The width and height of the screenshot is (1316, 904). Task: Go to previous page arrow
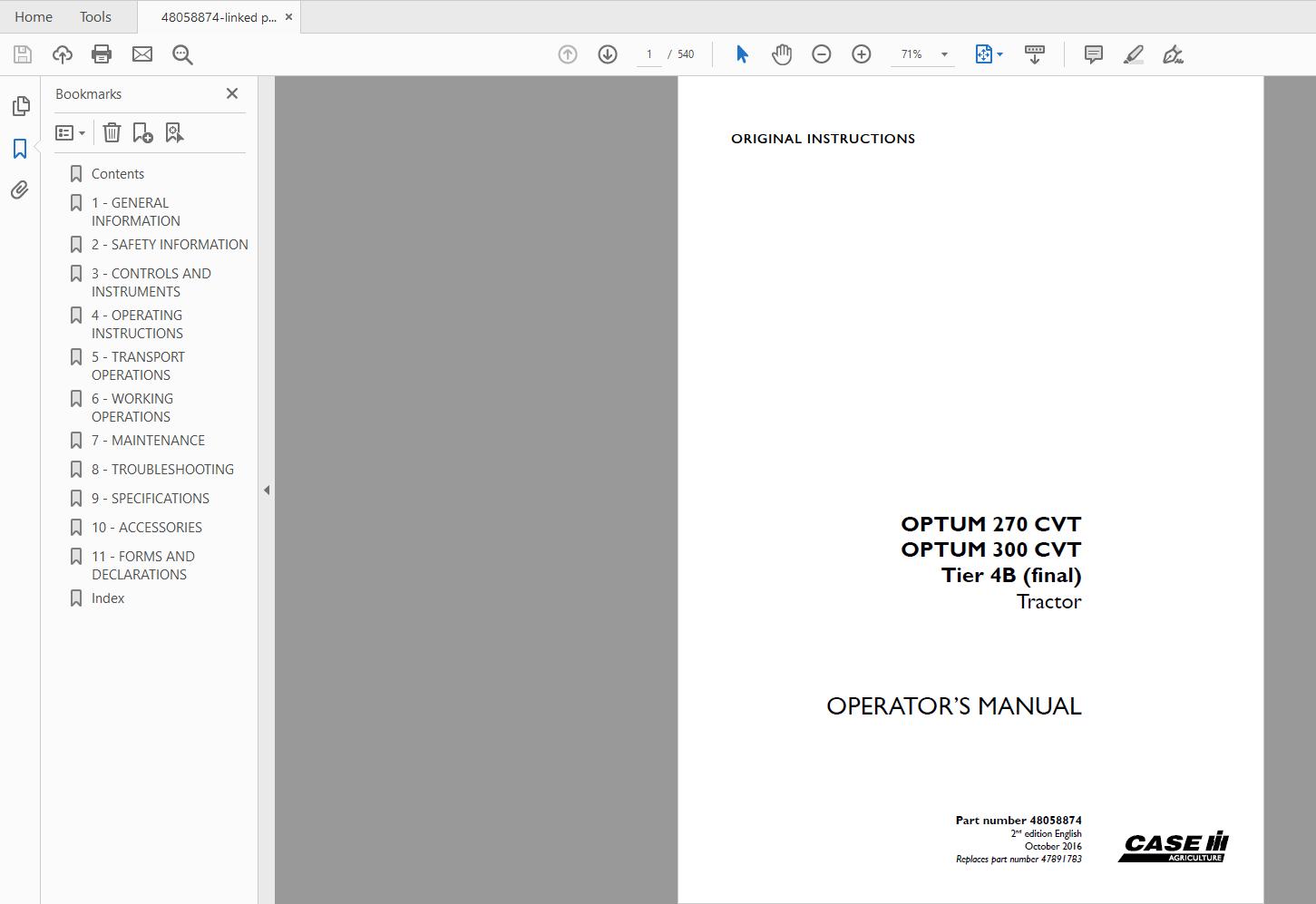pyautogui.click(x=568, y=54)
